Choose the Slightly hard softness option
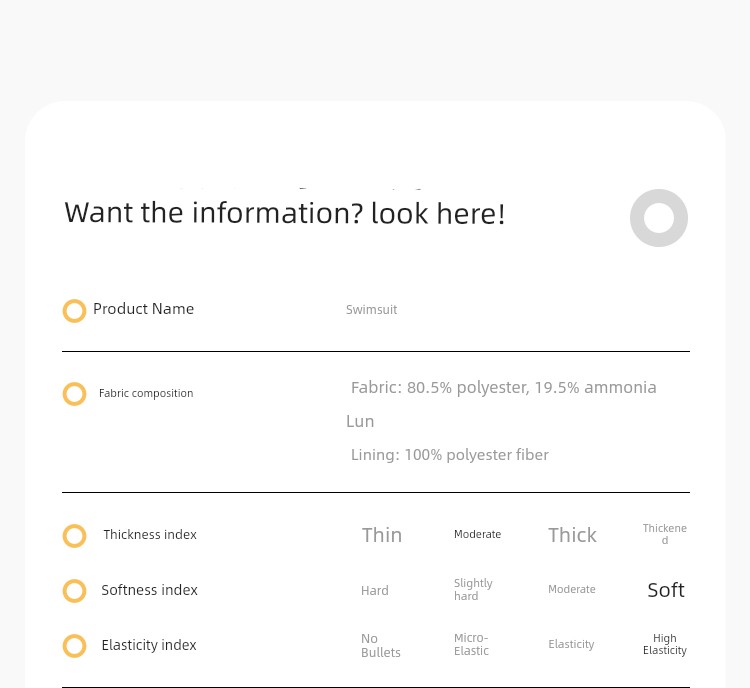The height and width of the screenshot is (688, 750). tap(473, 589)
